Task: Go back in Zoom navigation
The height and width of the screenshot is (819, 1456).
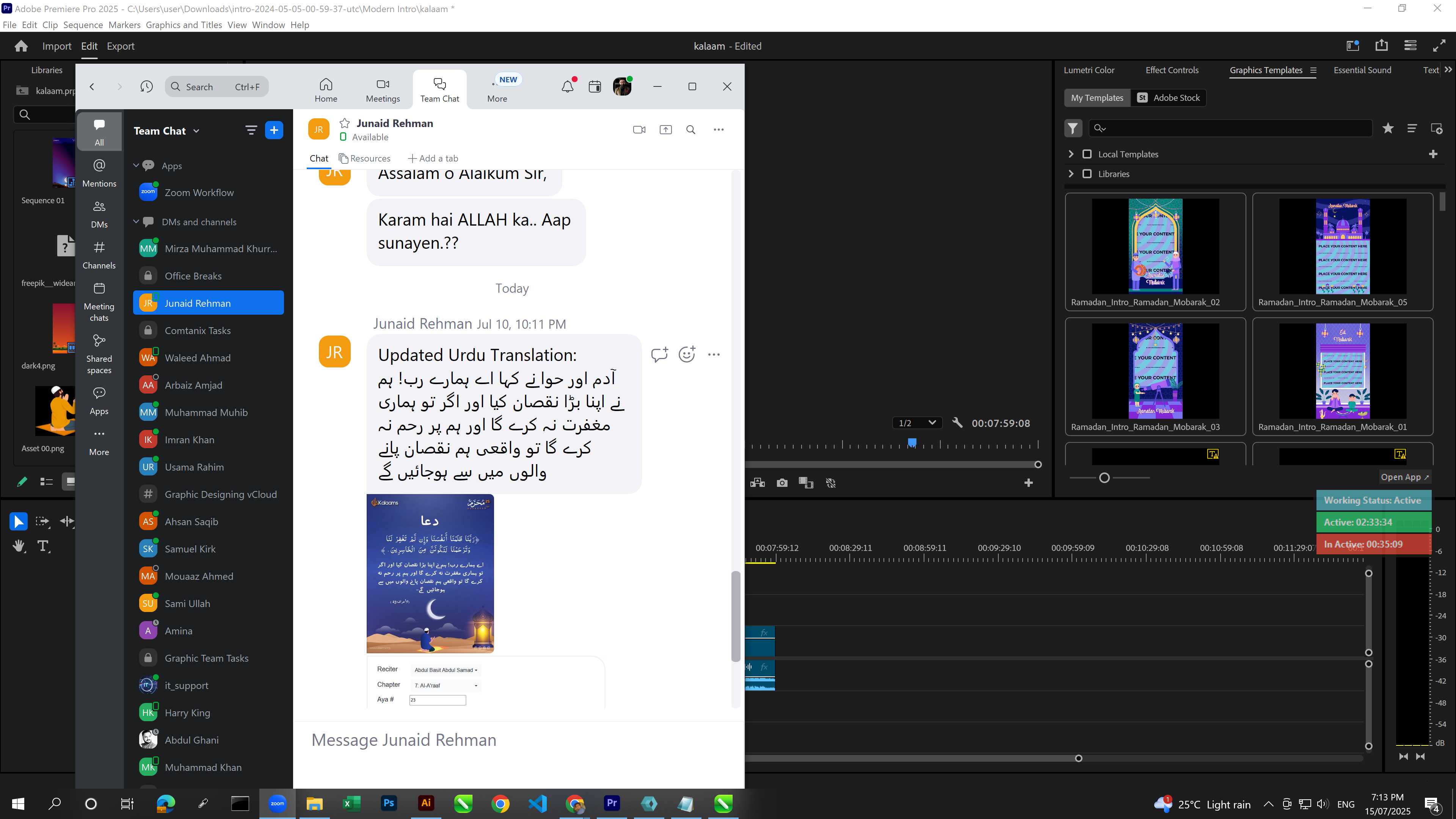Action: click(x=91, y=86)
